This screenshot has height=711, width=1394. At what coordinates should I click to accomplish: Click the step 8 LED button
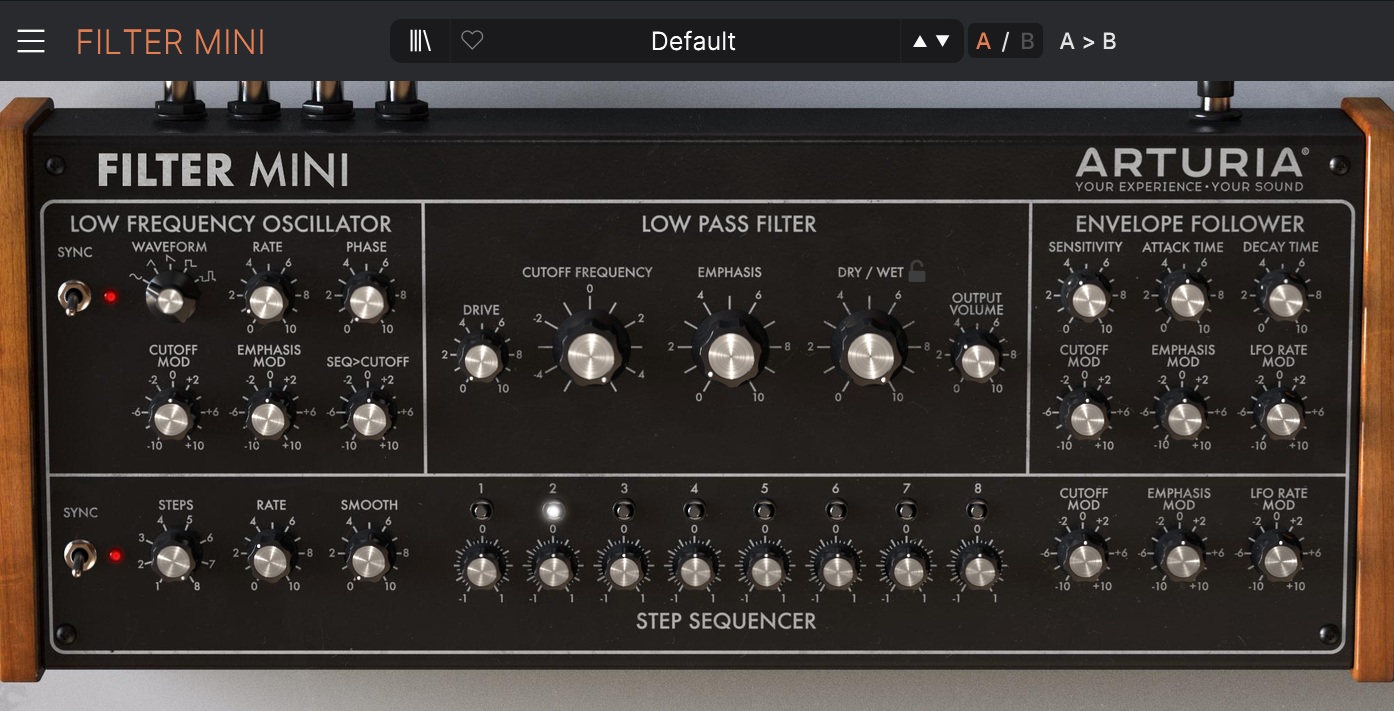(x=978, y=510)
